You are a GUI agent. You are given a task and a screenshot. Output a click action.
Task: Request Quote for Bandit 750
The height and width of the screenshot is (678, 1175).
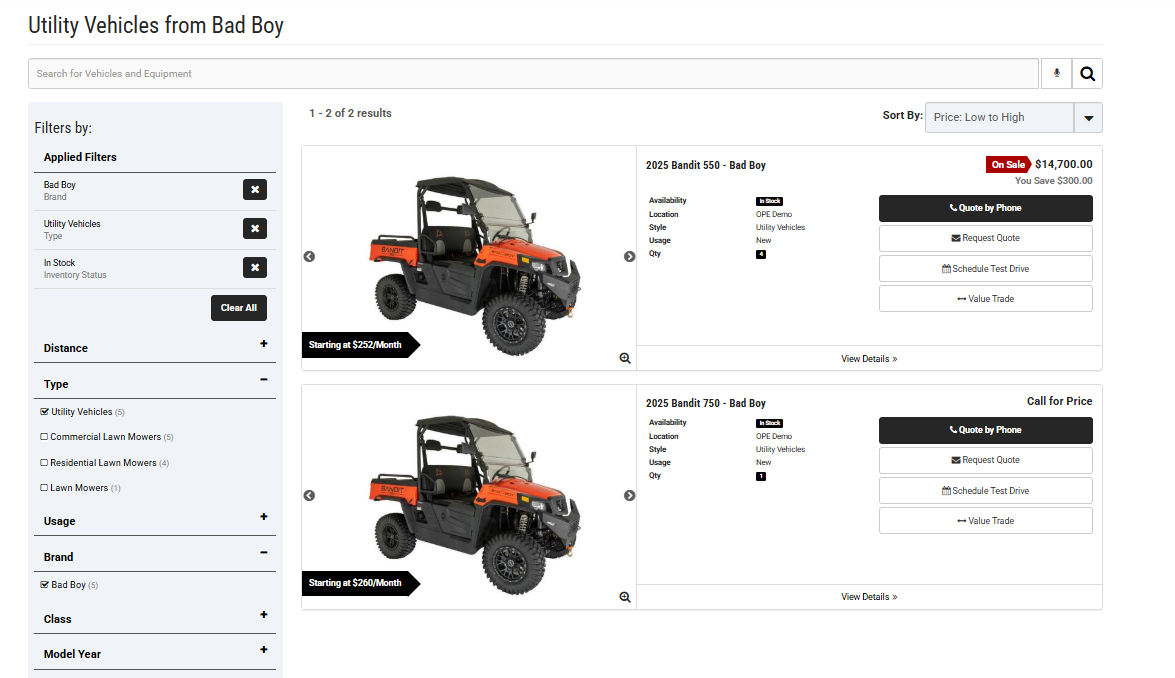985,460
